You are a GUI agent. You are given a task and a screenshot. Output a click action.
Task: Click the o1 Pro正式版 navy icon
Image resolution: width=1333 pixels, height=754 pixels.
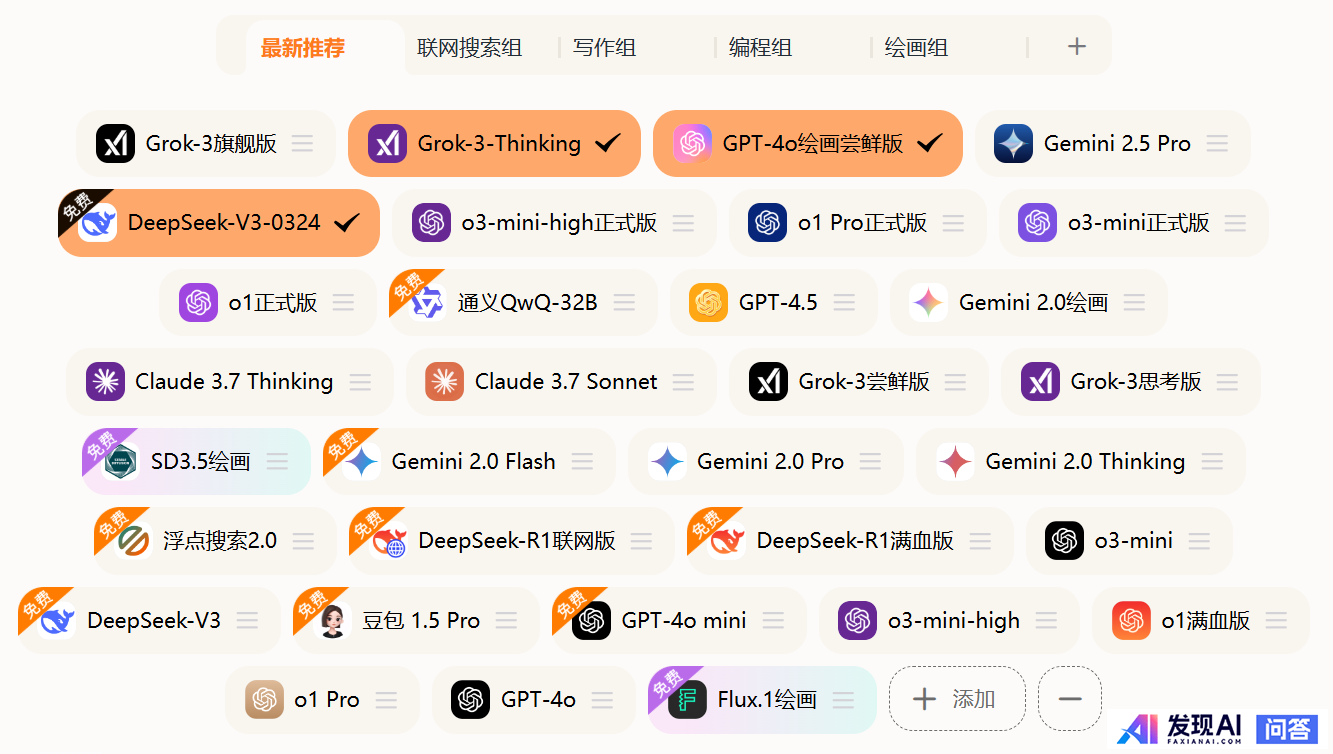tap(767, 223)
